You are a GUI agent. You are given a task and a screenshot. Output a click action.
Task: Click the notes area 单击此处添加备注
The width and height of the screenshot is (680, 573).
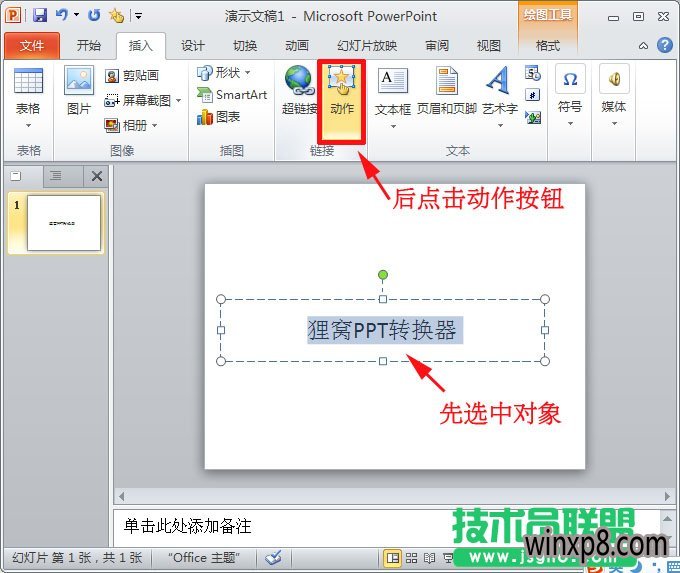point(188,526)
